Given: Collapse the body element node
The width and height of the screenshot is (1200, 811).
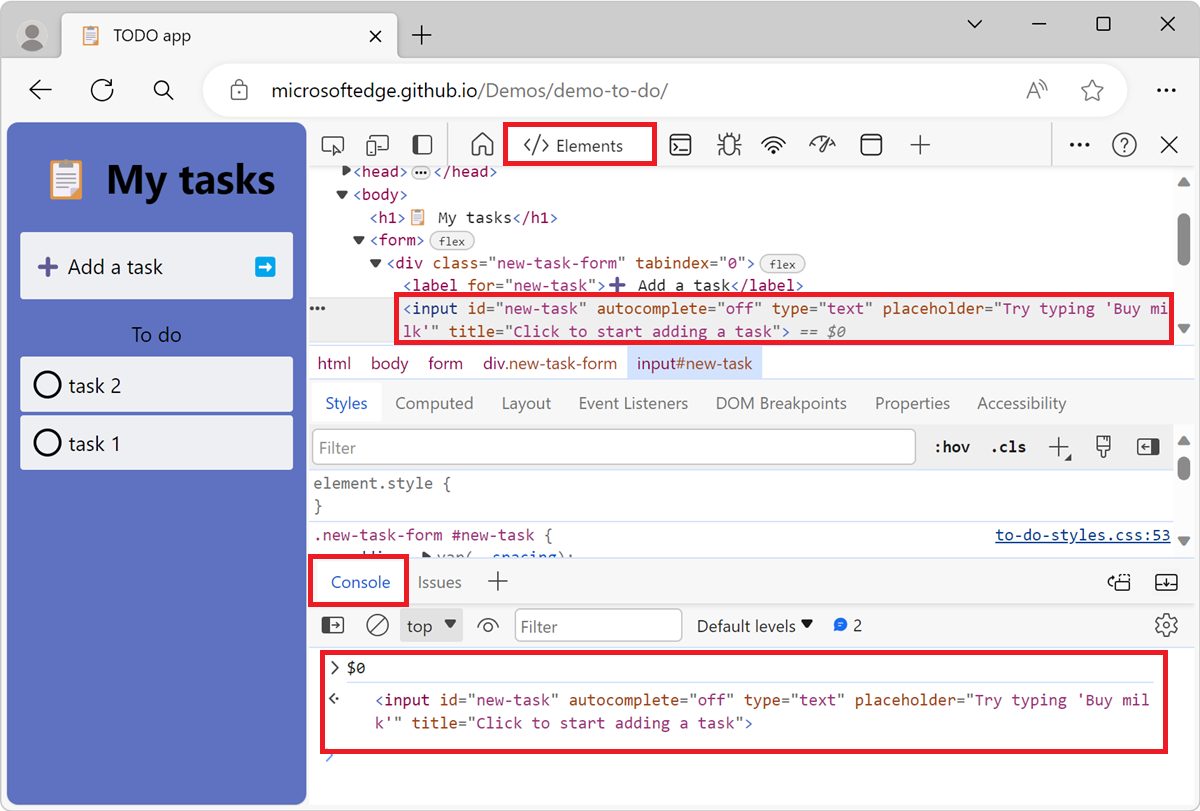Looking at the screenshot, I should coord(343,195).
